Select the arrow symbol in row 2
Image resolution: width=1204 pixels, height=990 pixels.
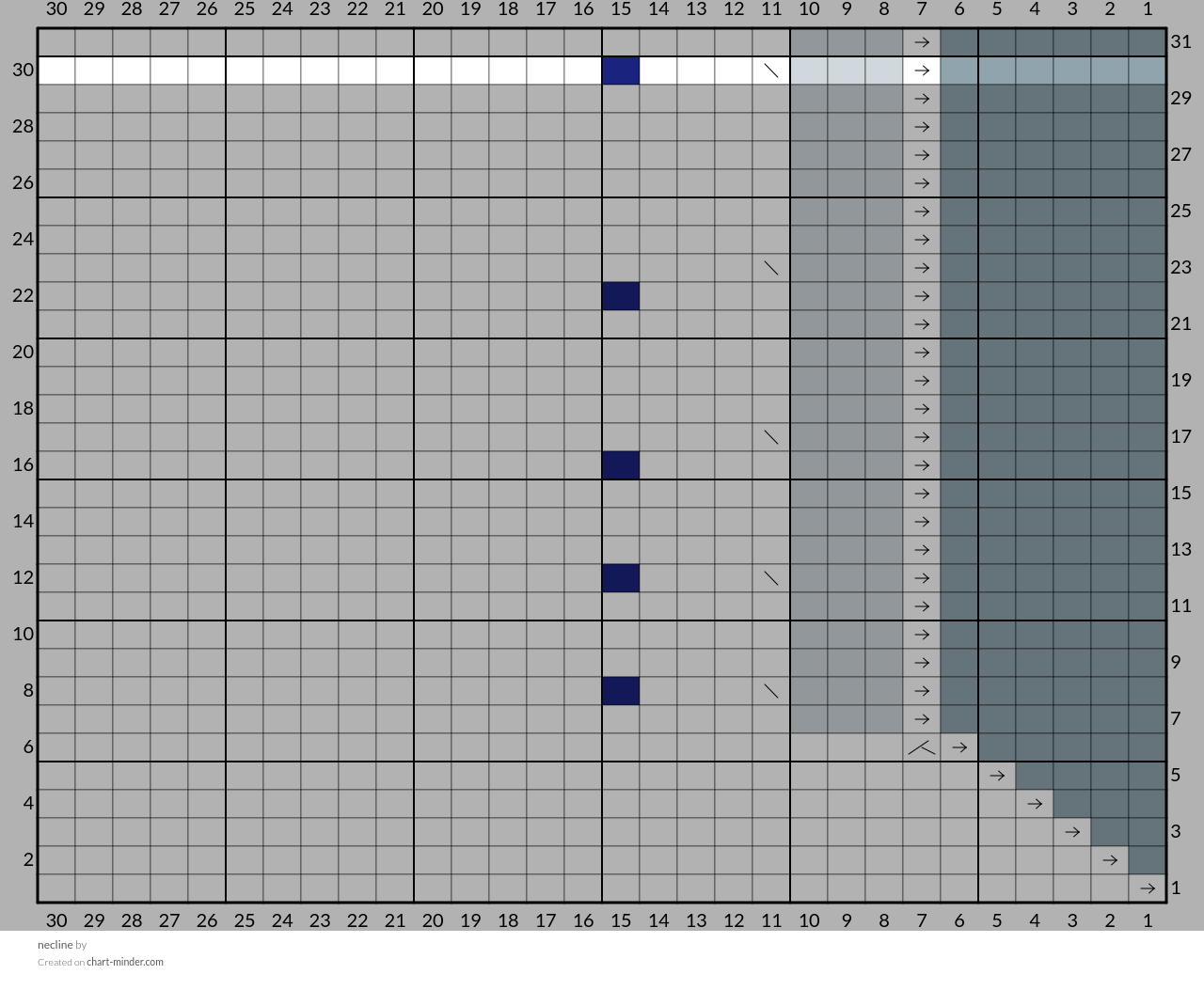click(x=1110, y=860)
